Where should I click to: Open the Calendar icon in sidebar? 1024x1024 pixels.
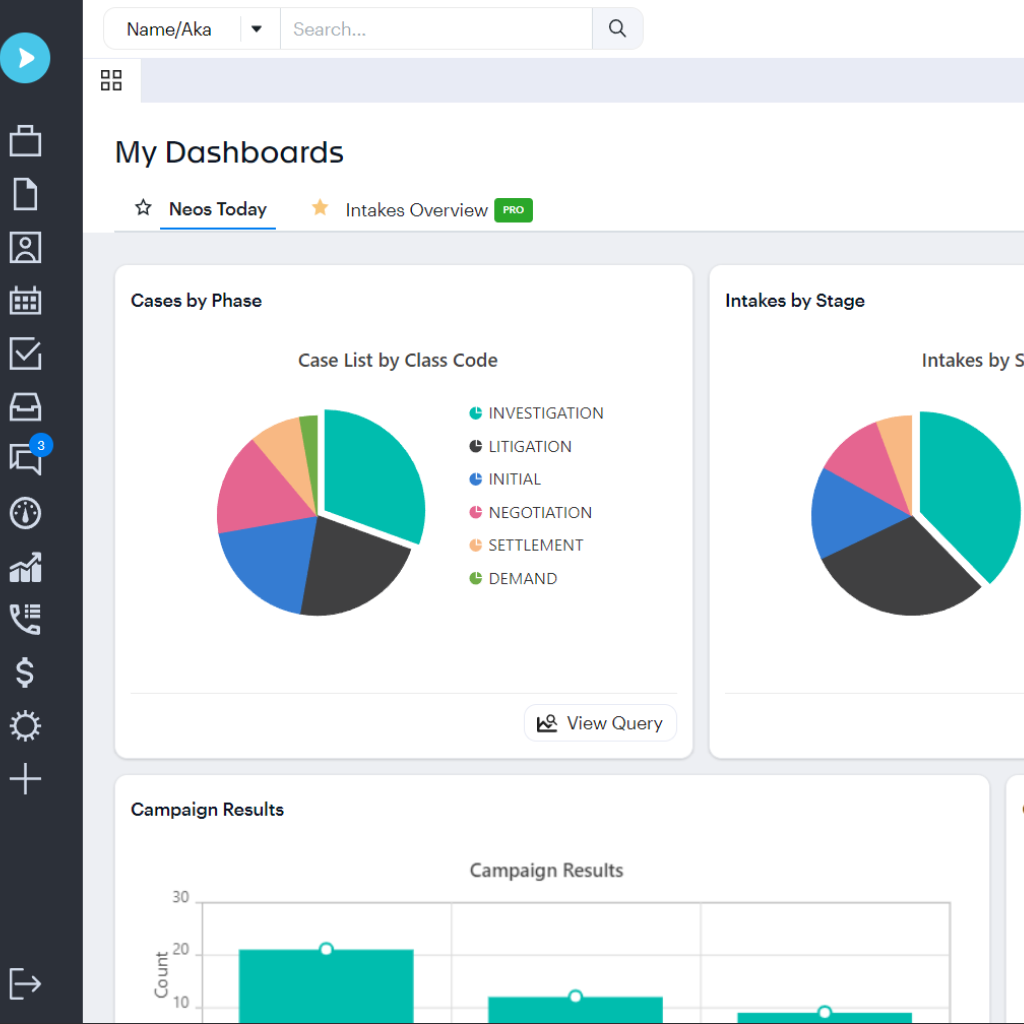click(x=25, y=300)
